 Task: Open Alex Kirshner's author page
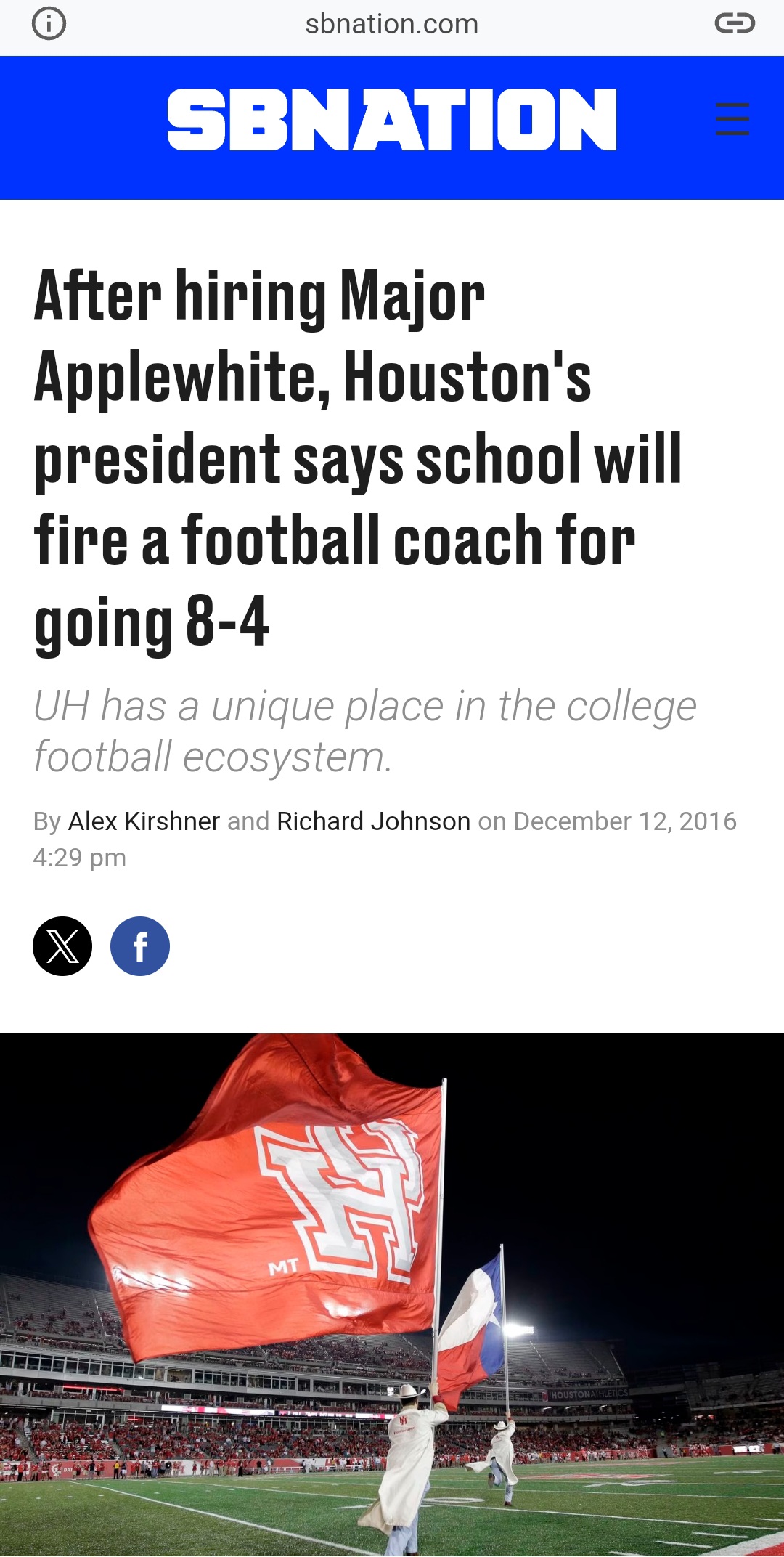(x=144, y=821)
